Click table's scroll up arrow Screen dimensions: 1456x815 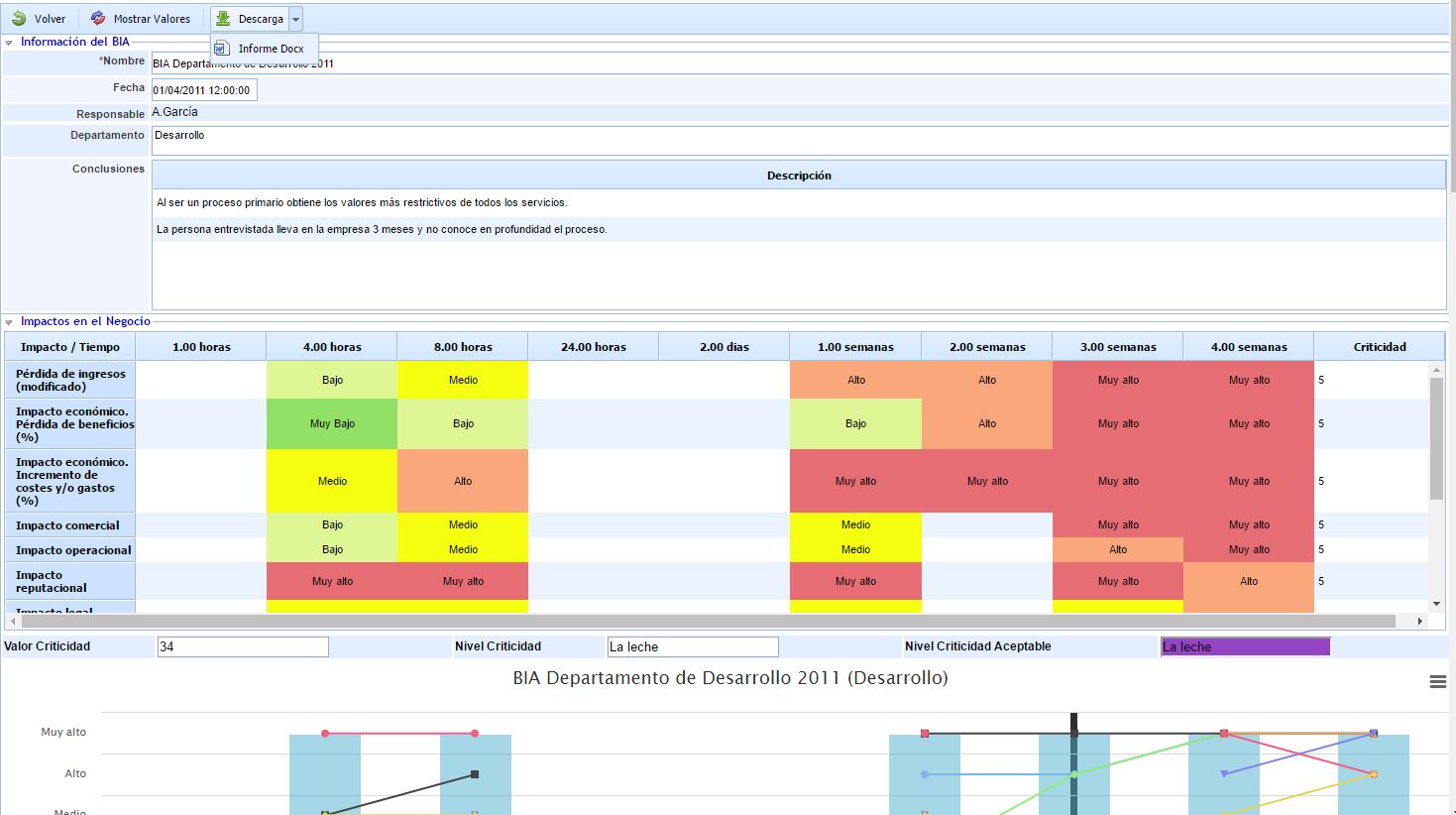(x=1436, y=370)
